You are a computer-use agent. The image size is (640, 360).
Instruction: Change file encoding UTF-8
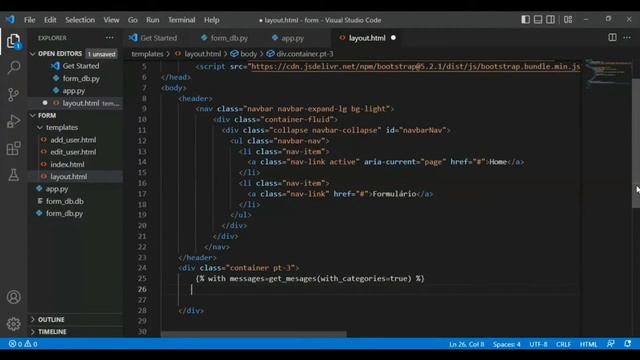[x=538, y=344]
